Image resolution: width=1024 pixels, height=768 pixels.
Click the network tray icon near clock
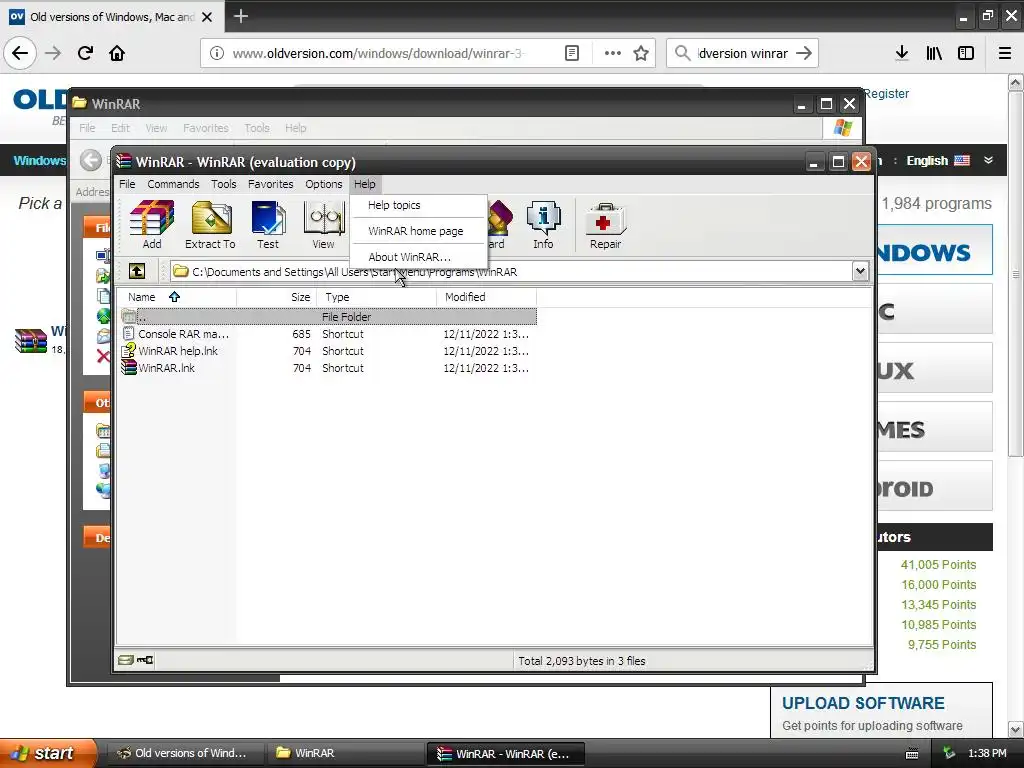[949, 753]
